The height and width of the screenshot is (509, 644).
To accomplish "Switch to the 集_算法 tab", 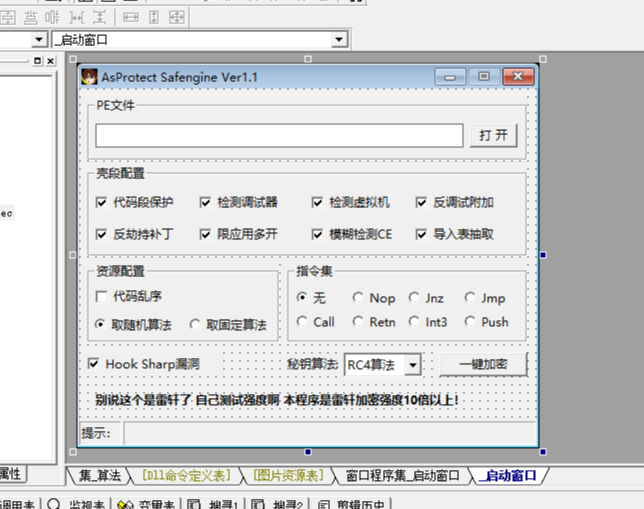I will (x=100, y=476).
